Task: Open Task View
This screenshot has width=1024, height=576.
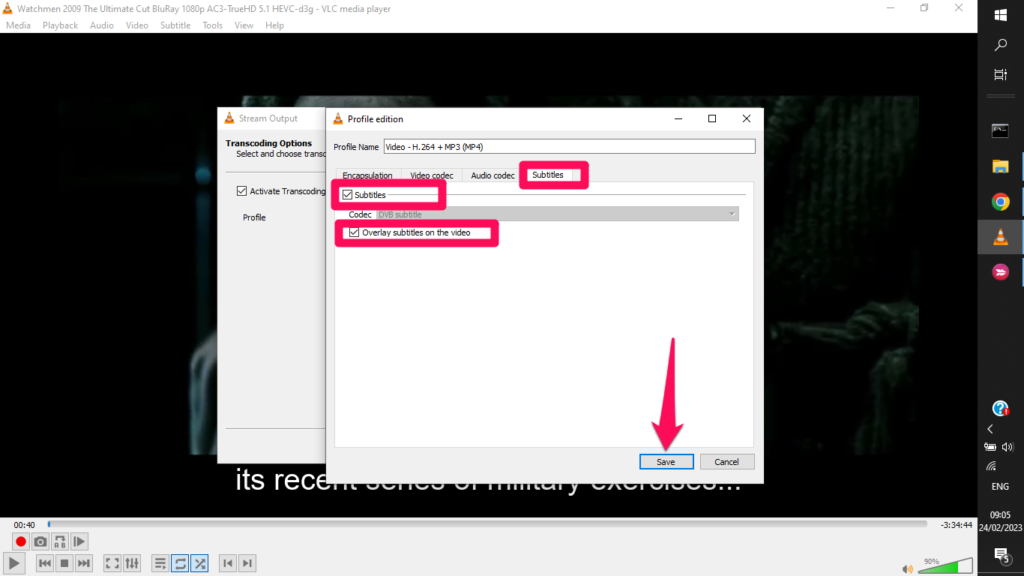Action: point(1000,74)
